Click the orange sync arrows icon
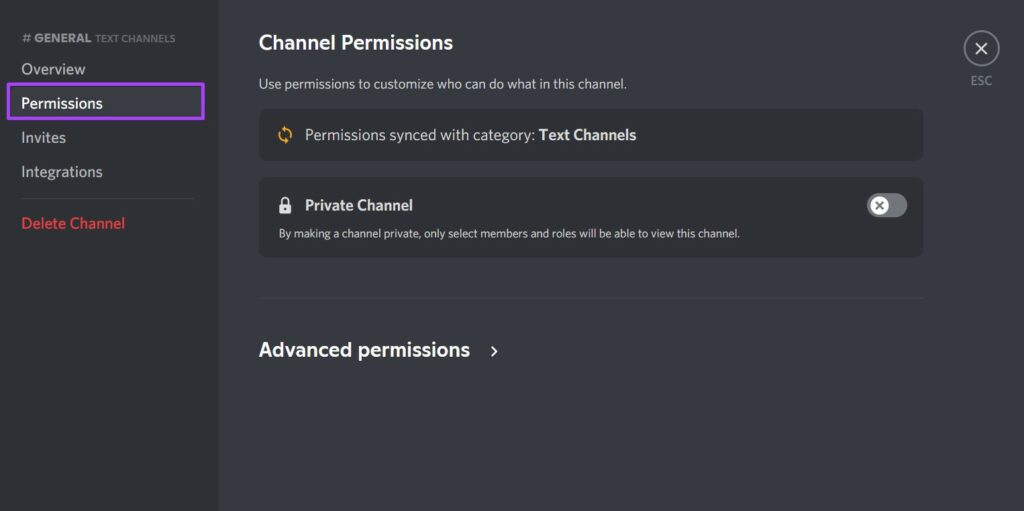This screenshot has height=511, width=1024. [285, 135]
